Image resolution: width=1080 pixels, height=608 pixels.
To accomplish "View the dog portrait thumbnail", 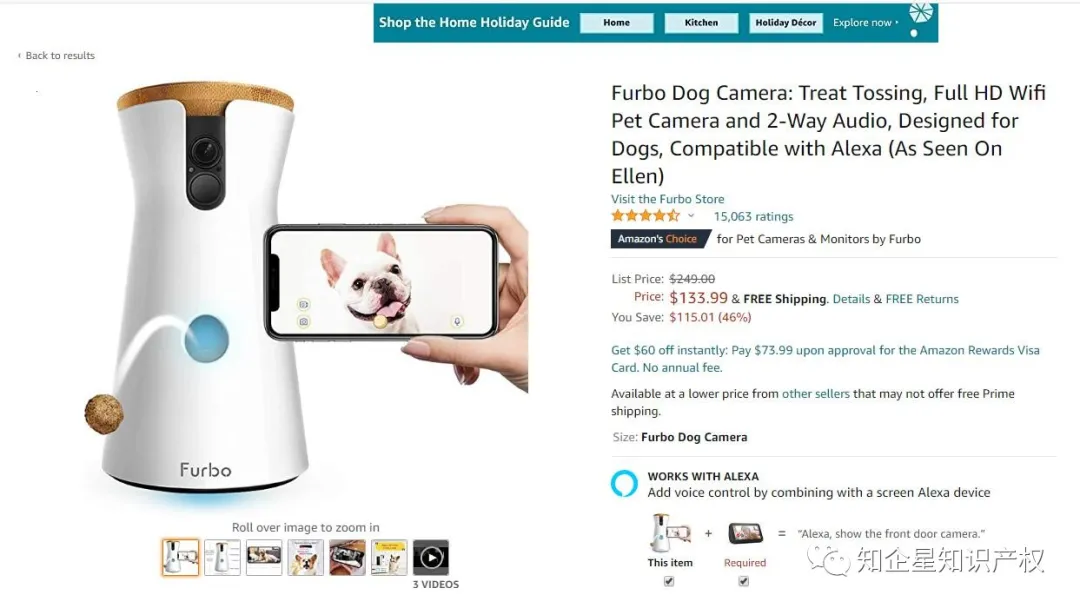I will click(x=305, y=557).
